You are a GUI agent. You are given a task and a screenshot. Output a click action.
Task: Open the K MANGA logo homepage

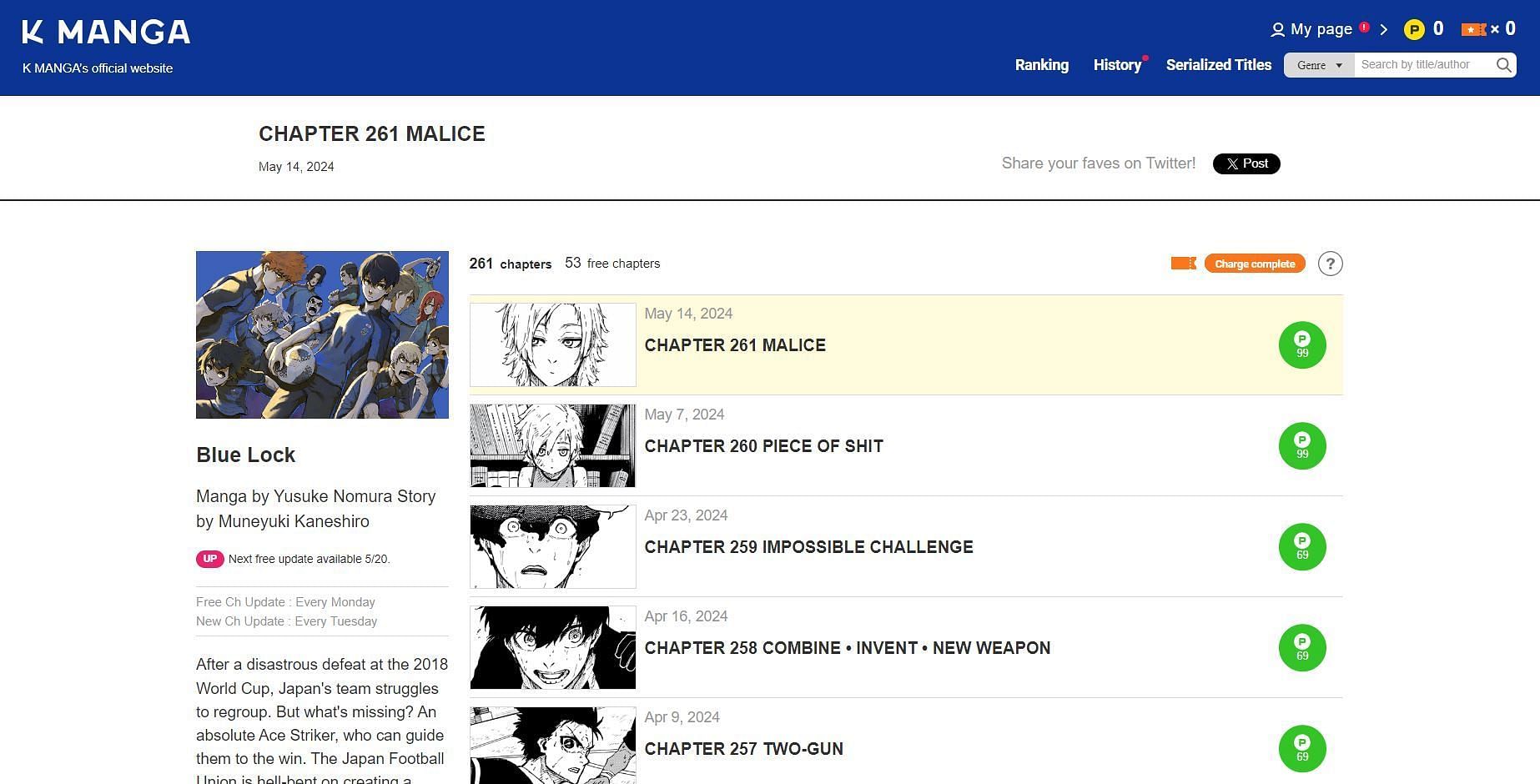pos(106,33)
